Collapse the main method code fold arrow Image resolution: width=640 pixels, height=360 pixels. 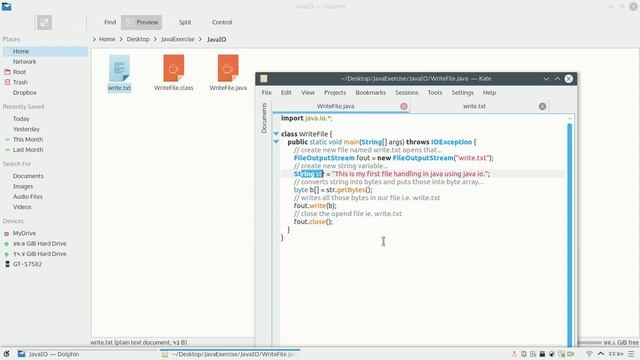(276, 142)
